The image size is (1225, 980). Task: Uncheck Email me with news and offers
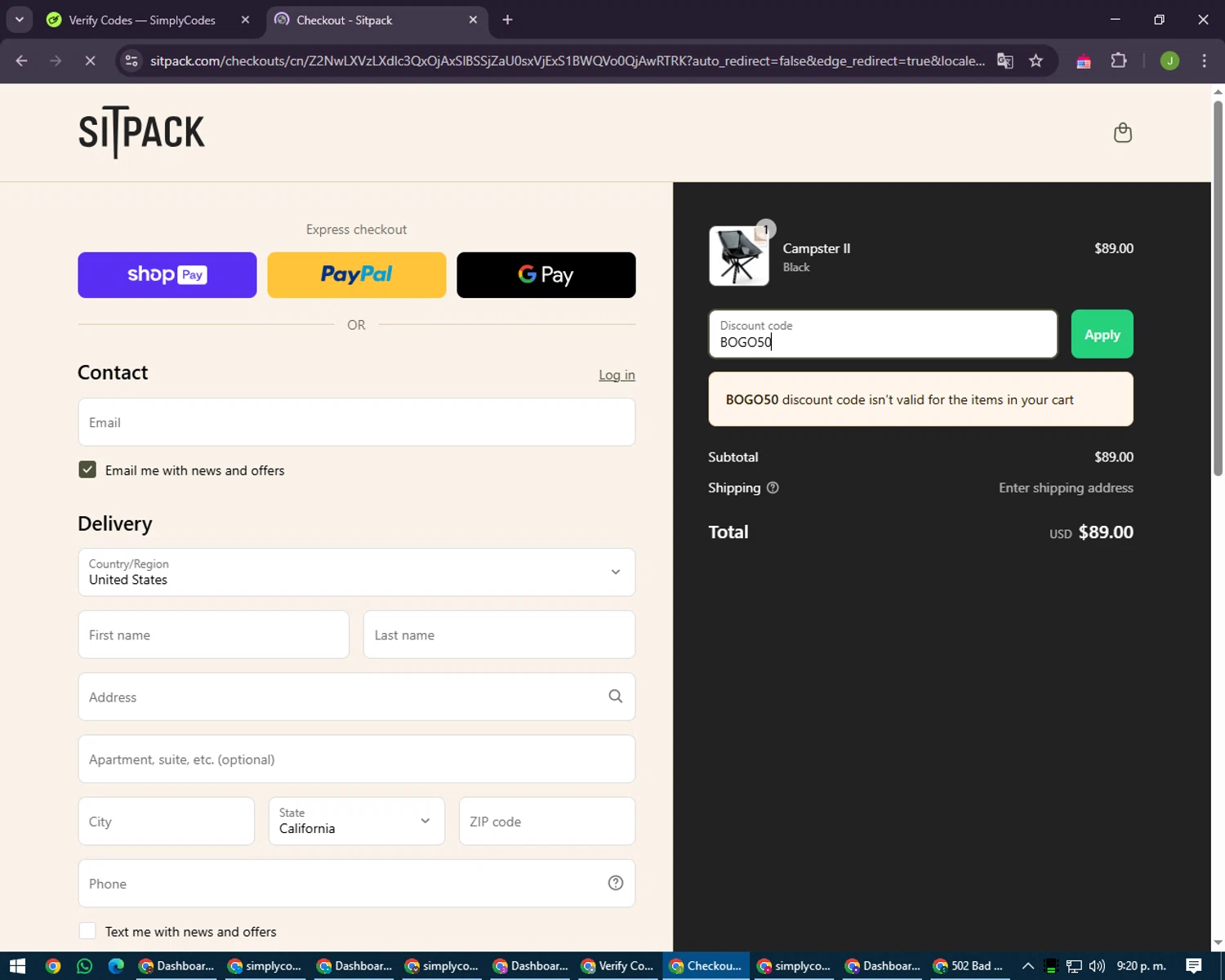click(x=87, y=470)
